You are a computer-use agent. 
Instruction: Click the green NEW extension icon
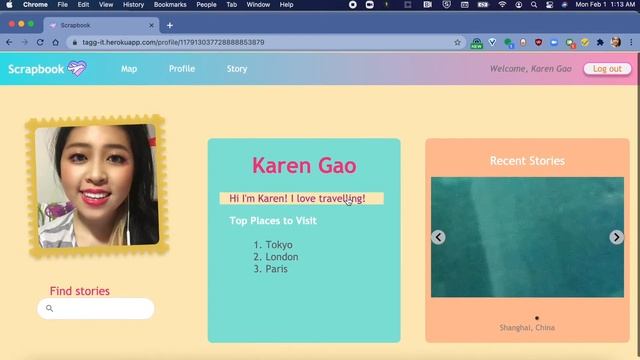(x=476, y=43)
